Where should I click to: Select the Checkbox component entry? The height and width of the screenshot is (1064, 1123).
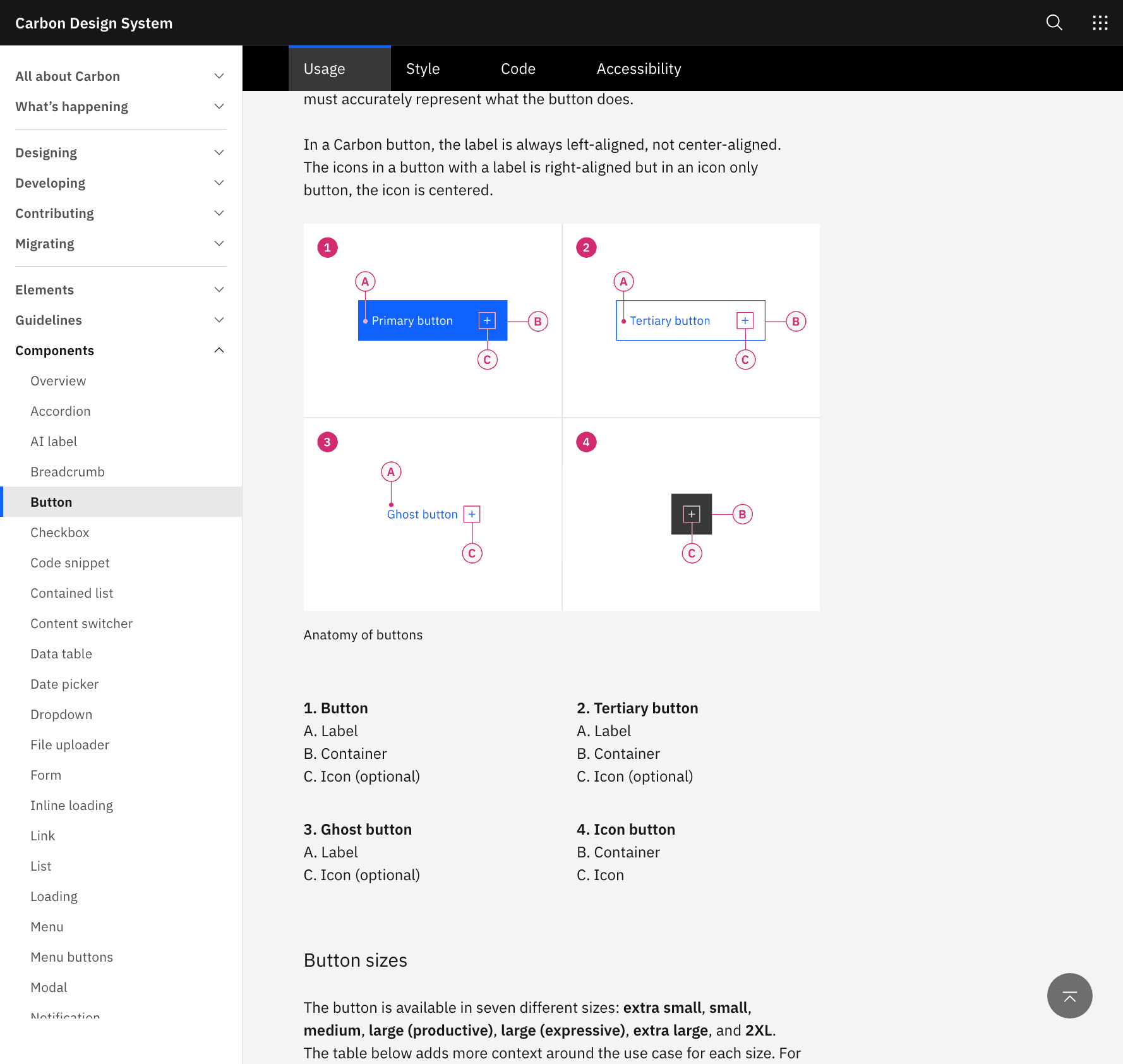coord(59,532)
